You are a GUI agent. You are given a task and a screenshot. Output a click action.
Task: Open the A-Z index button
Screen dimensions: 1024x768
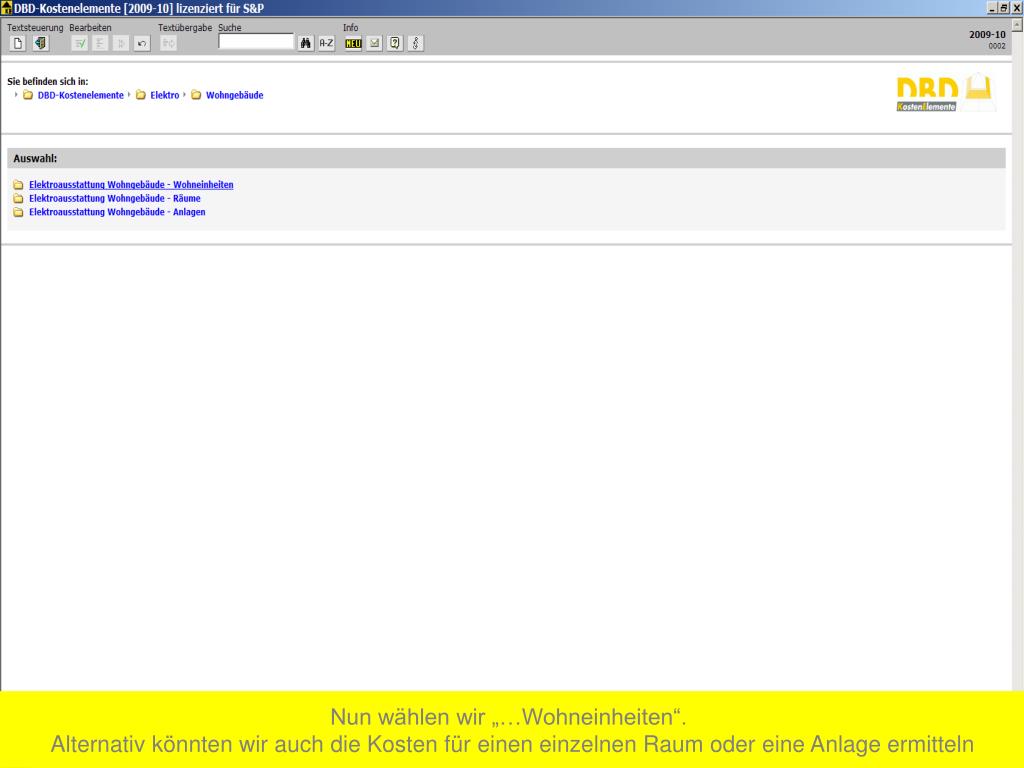click(x=326, y=43)
